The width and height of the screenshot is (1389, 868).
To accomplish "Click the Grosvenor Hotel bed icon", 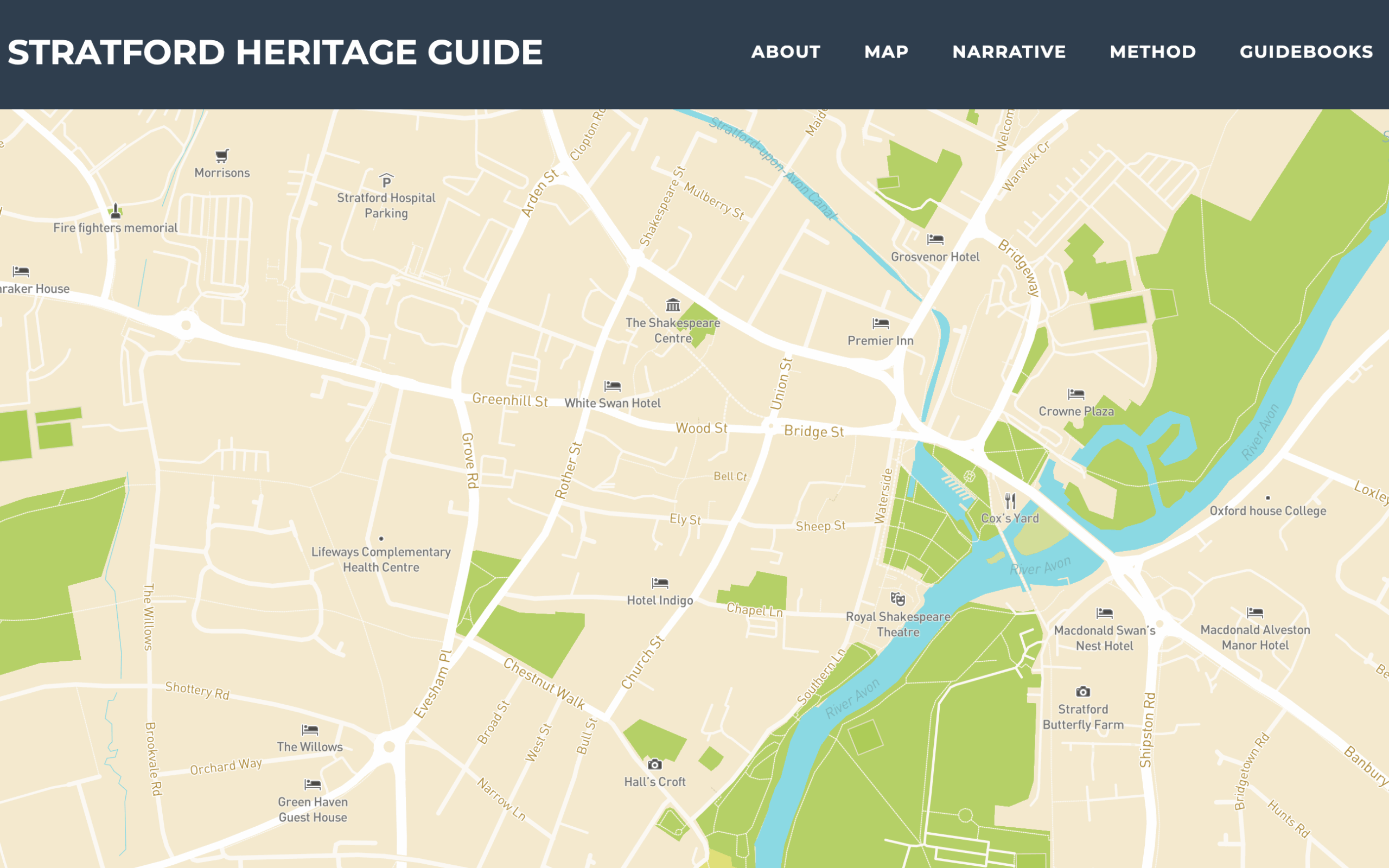I will 935,239.
